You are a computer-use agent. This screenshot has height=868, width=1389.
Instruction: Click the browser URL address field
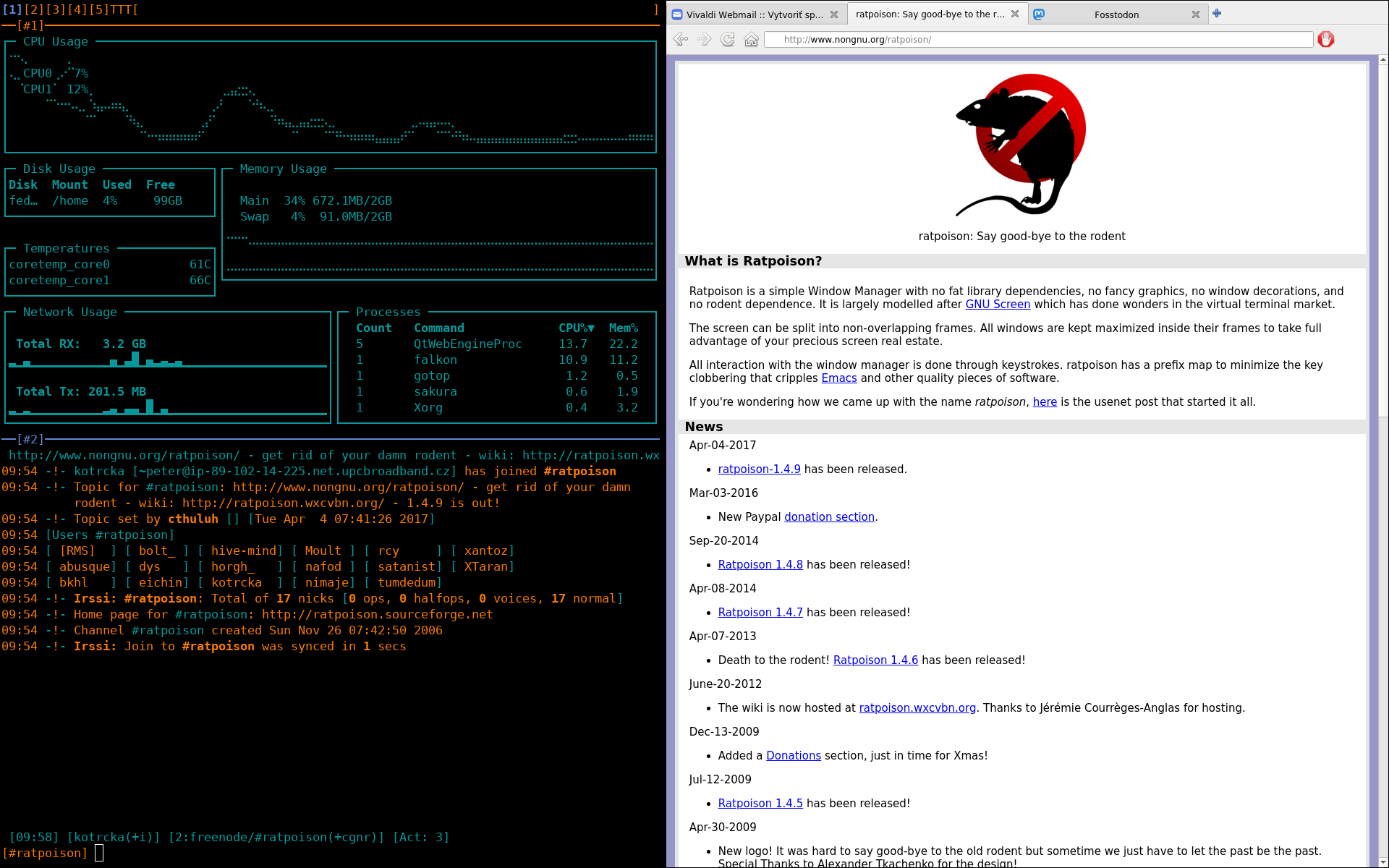tap(1039, 40)
